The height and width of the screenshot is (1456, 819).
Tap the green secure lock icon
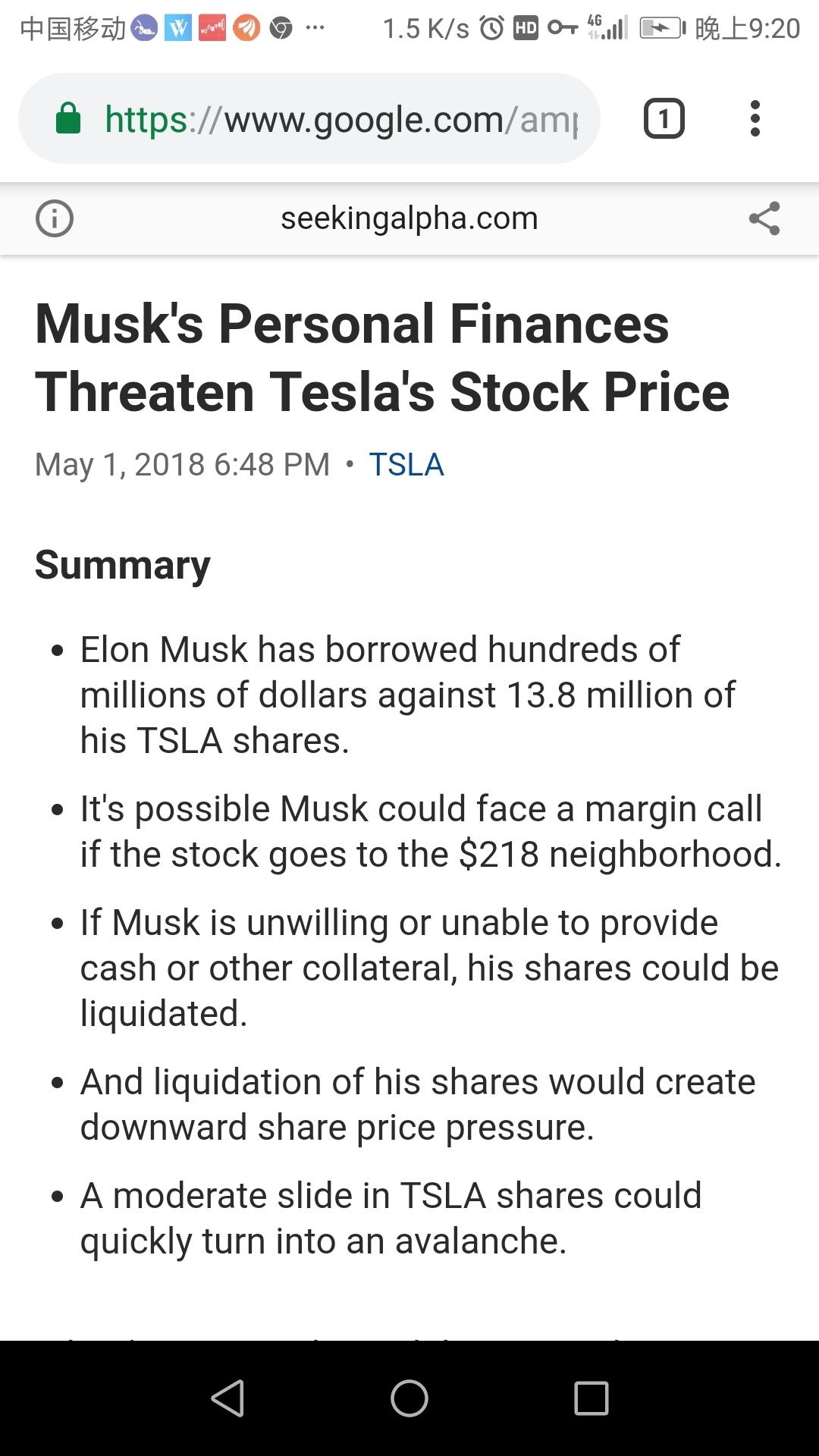pos(68,118)
